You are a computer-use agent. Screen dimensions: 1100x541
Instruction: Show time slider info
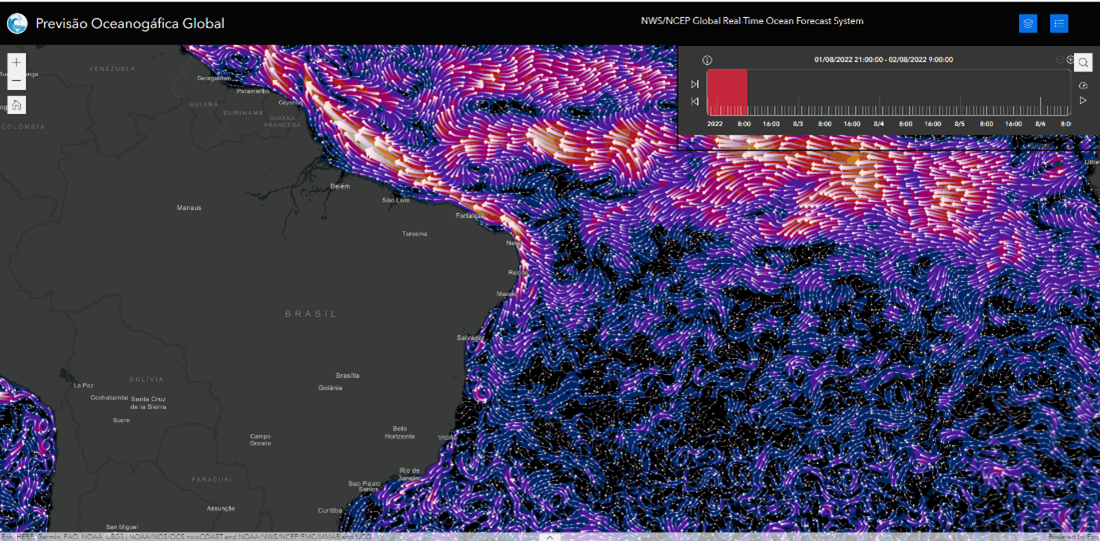pos(707,60)
